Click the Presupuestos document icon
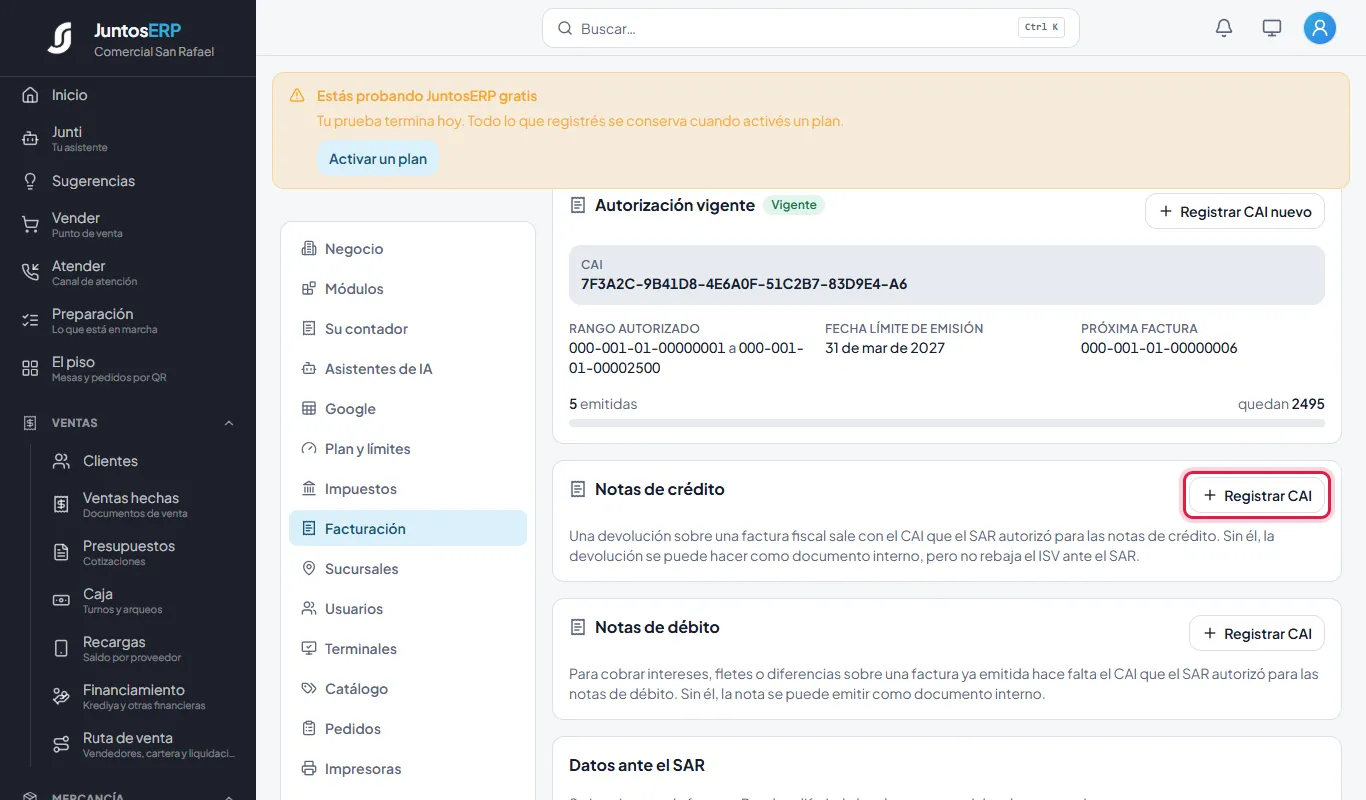This screenshot has width=1366, height=800. 61,553
